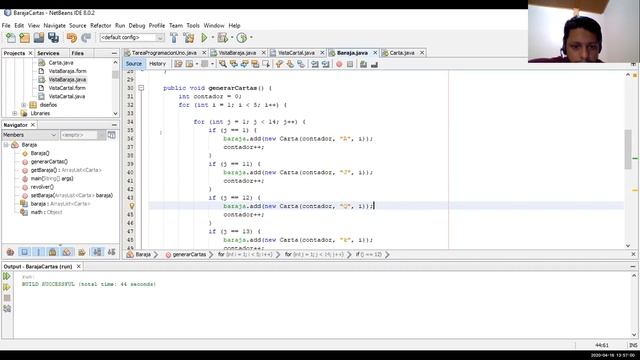640x360 pixels.
Task: Toggle Fully Qualified Names in Navigator
Action: click(x=82, y=252)
